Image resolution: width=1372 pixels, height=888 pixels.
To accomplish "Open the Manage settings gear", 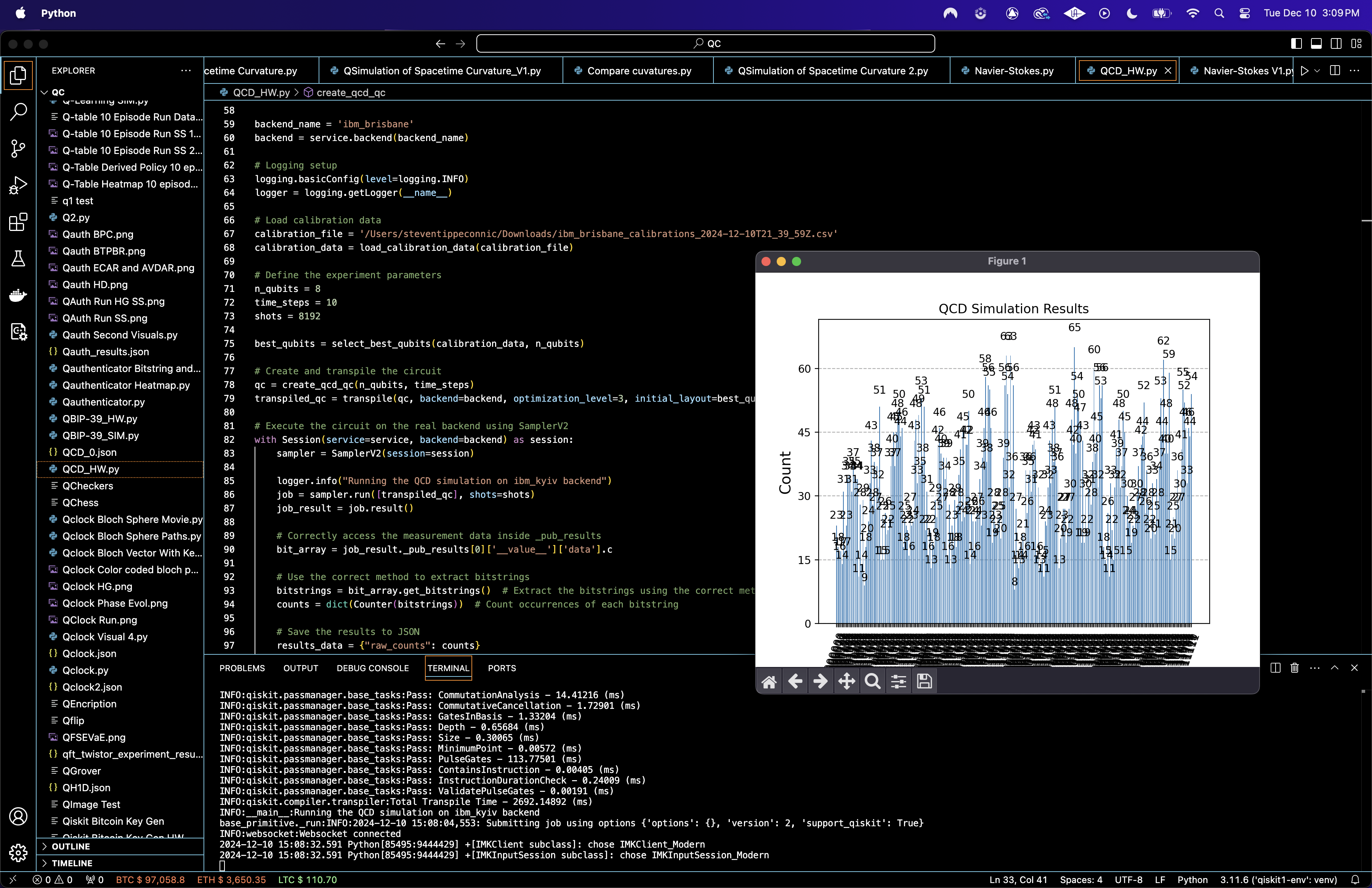I will tap(18, 852).
